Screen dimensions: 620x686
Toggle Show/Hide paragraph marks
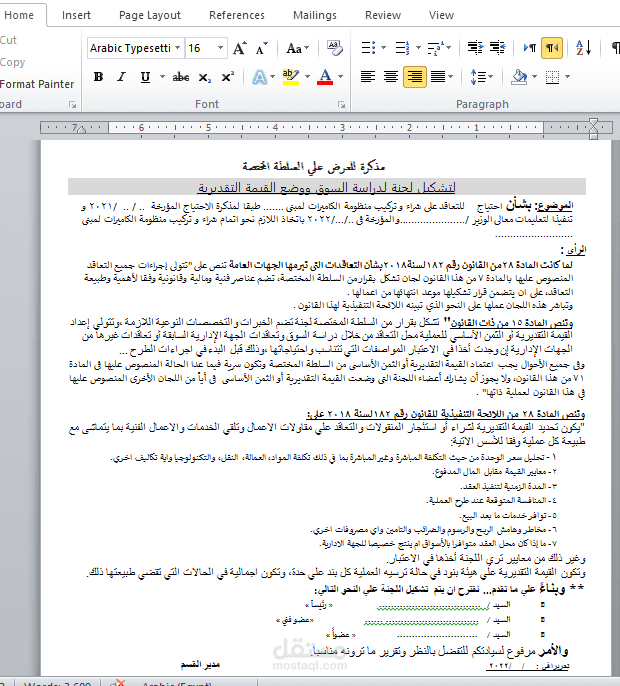[x=615, y=47]
